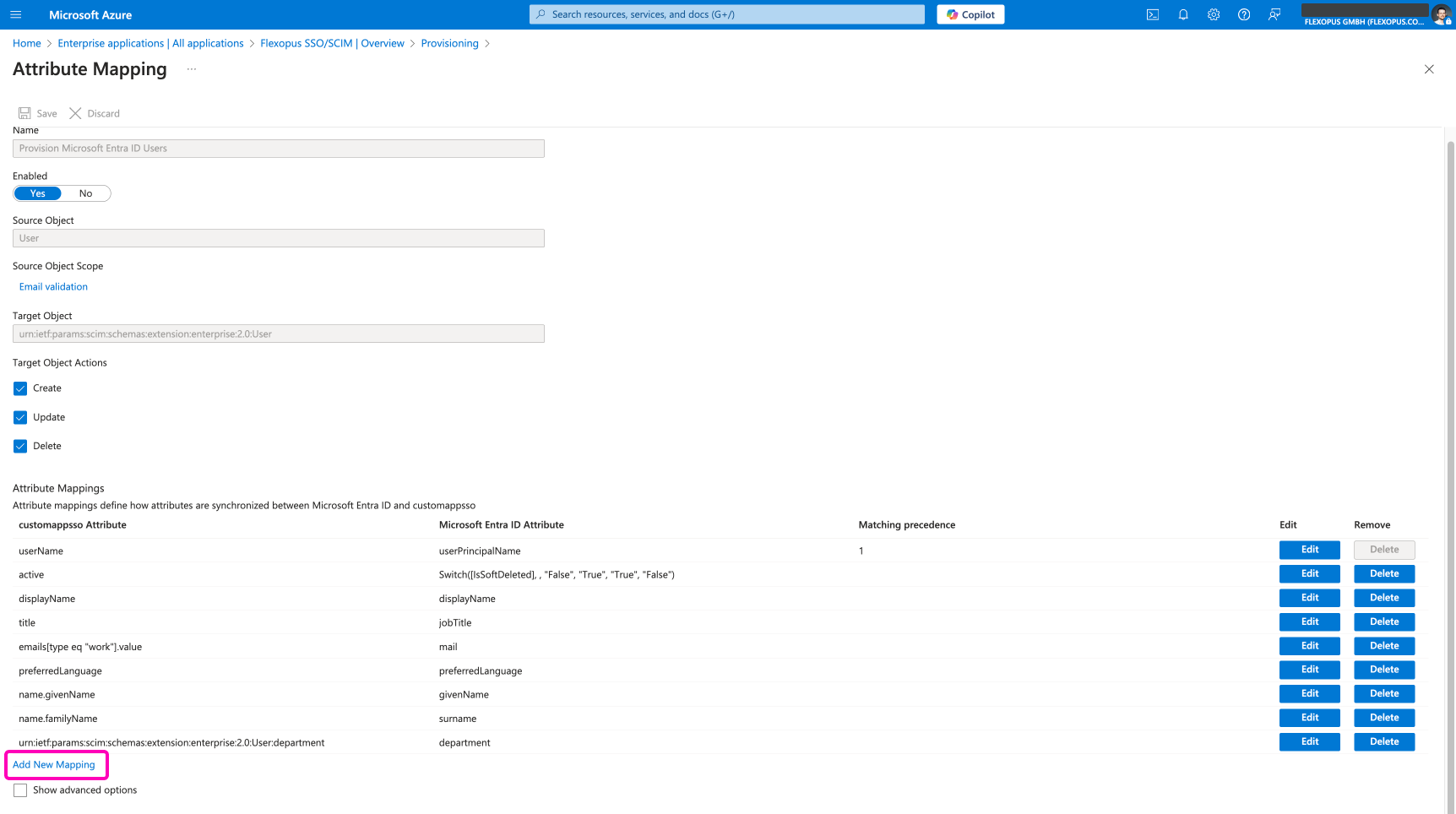The width and height of the screenshot is (1456, 814).
Task: Click Add New Mapping link
Action: pyautogui.click(x=54, y=765)
